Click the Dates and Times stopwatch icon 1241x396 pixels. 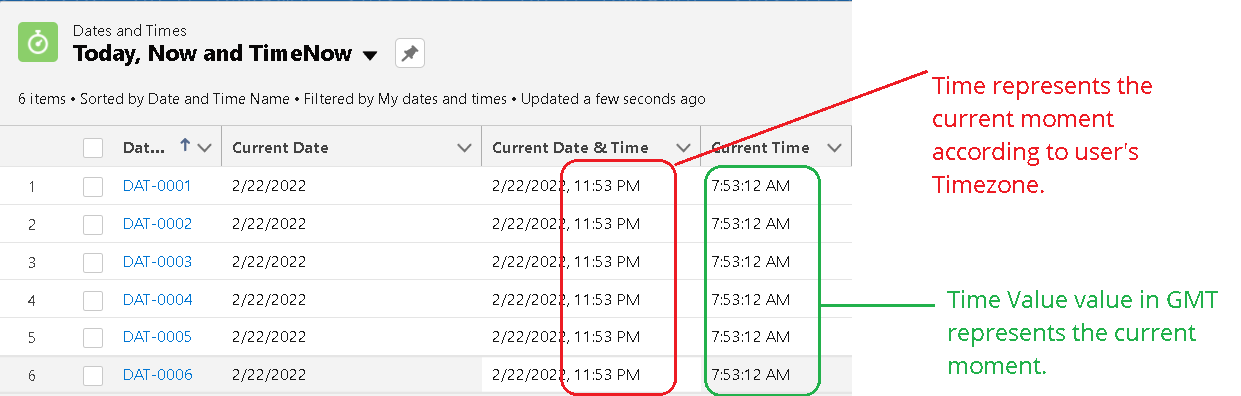[x=38, y=43]
